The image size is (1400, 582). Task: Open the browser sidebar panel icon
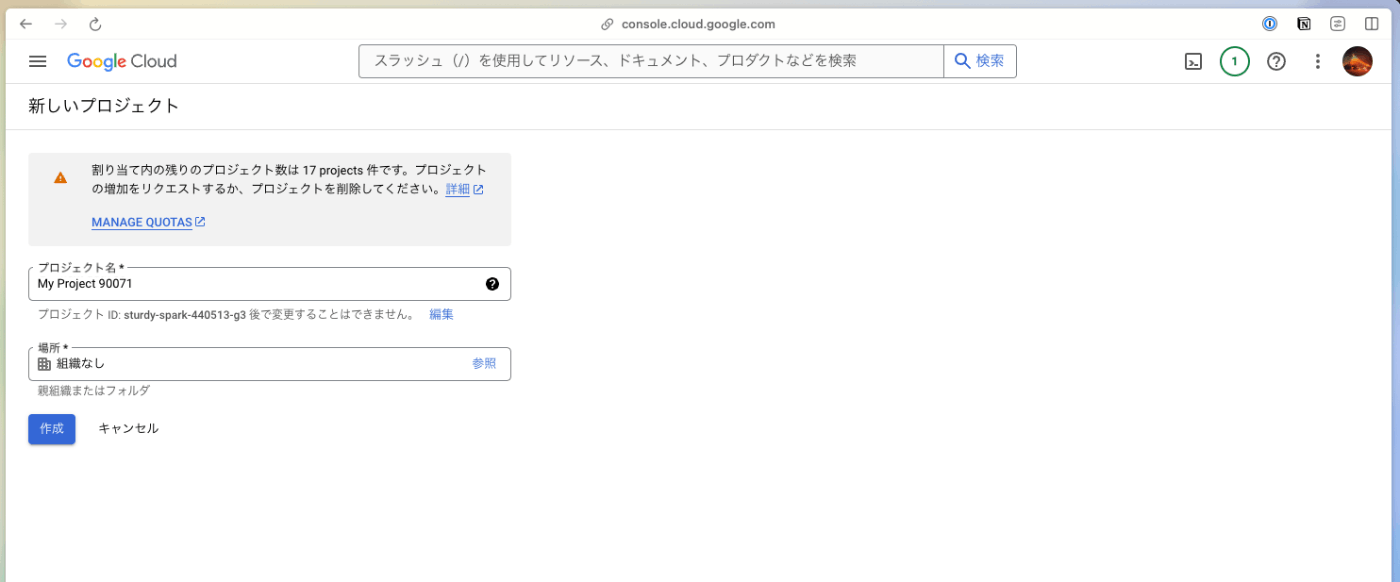[x=1372, y=24]
